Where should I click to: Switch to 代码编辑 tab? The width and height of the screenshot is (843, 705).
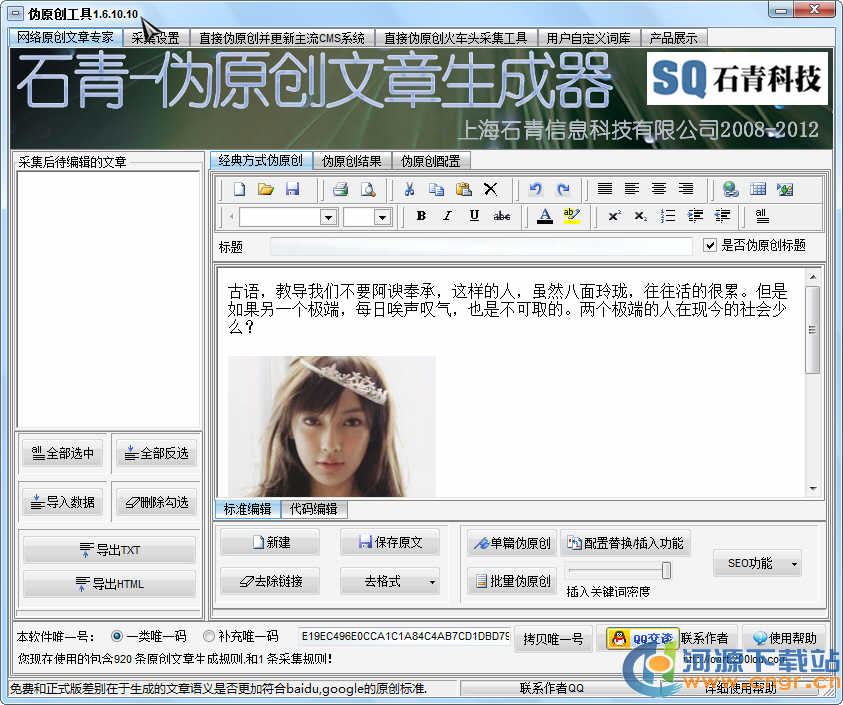point(313,509)
